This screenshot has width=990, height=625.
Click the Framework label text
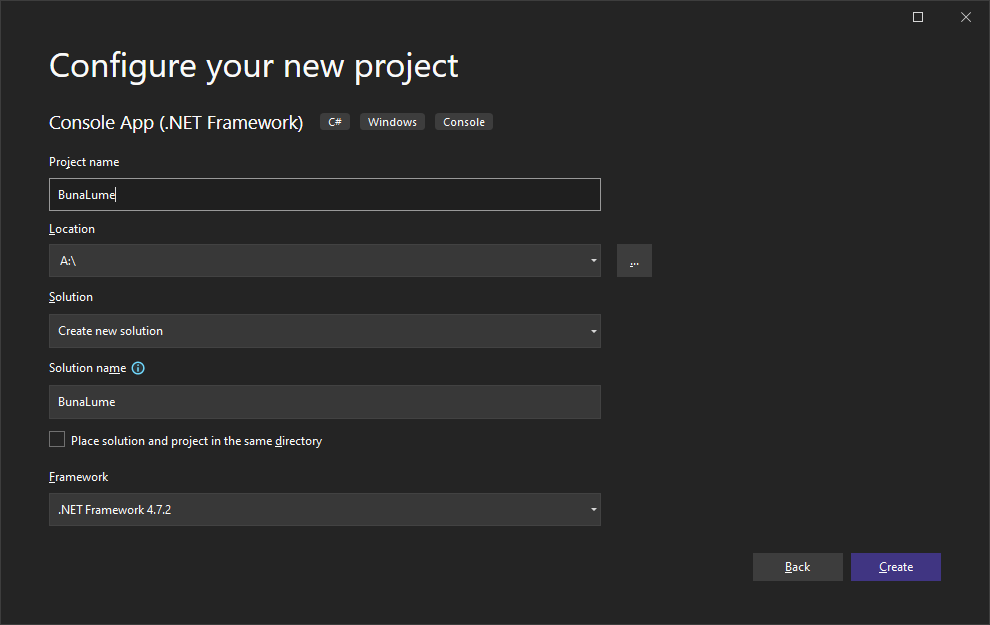[x=78, y=477]
